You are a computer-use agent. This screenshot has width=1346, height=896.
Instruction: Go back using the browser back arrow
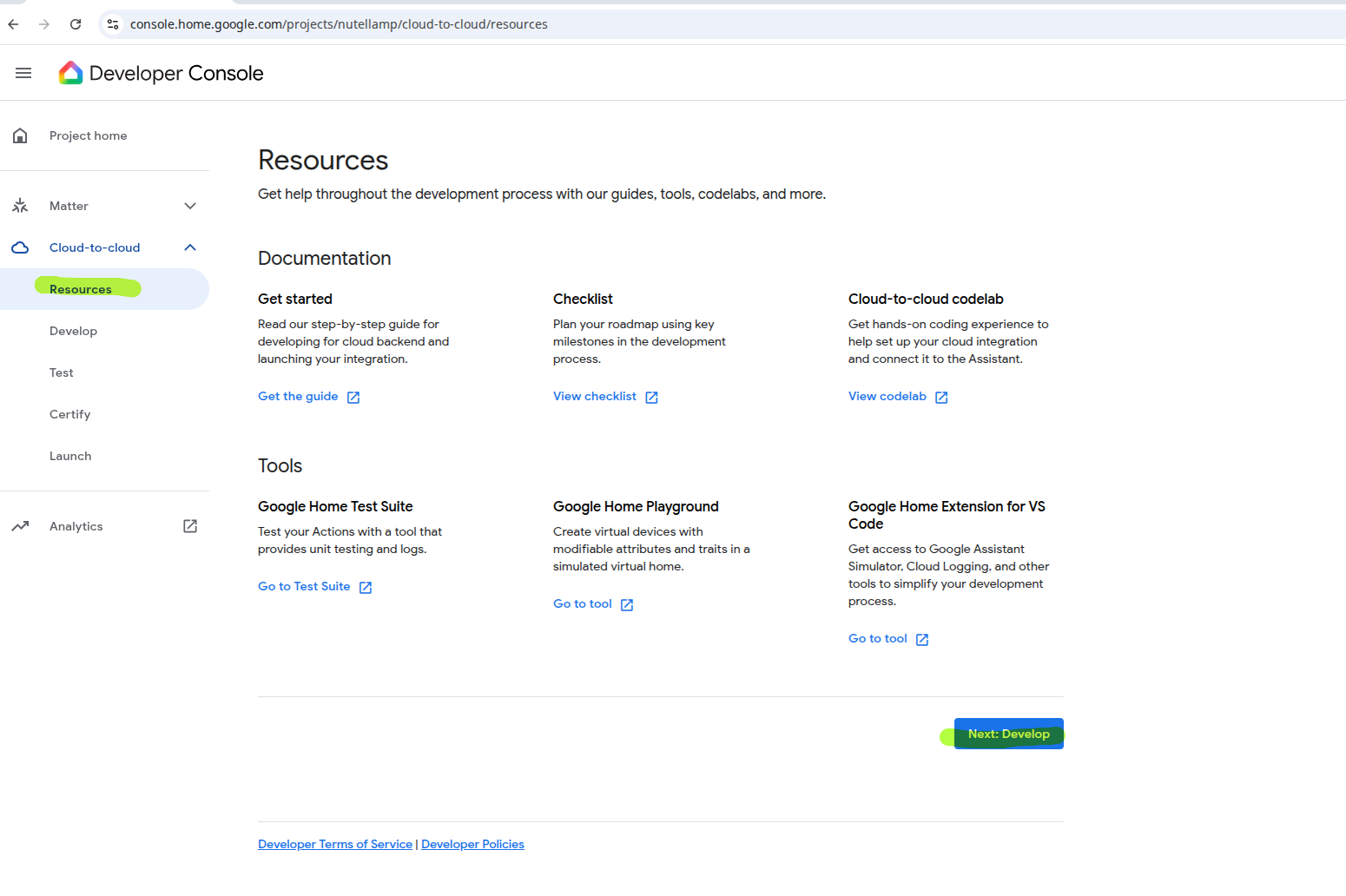tap(14, 24)
